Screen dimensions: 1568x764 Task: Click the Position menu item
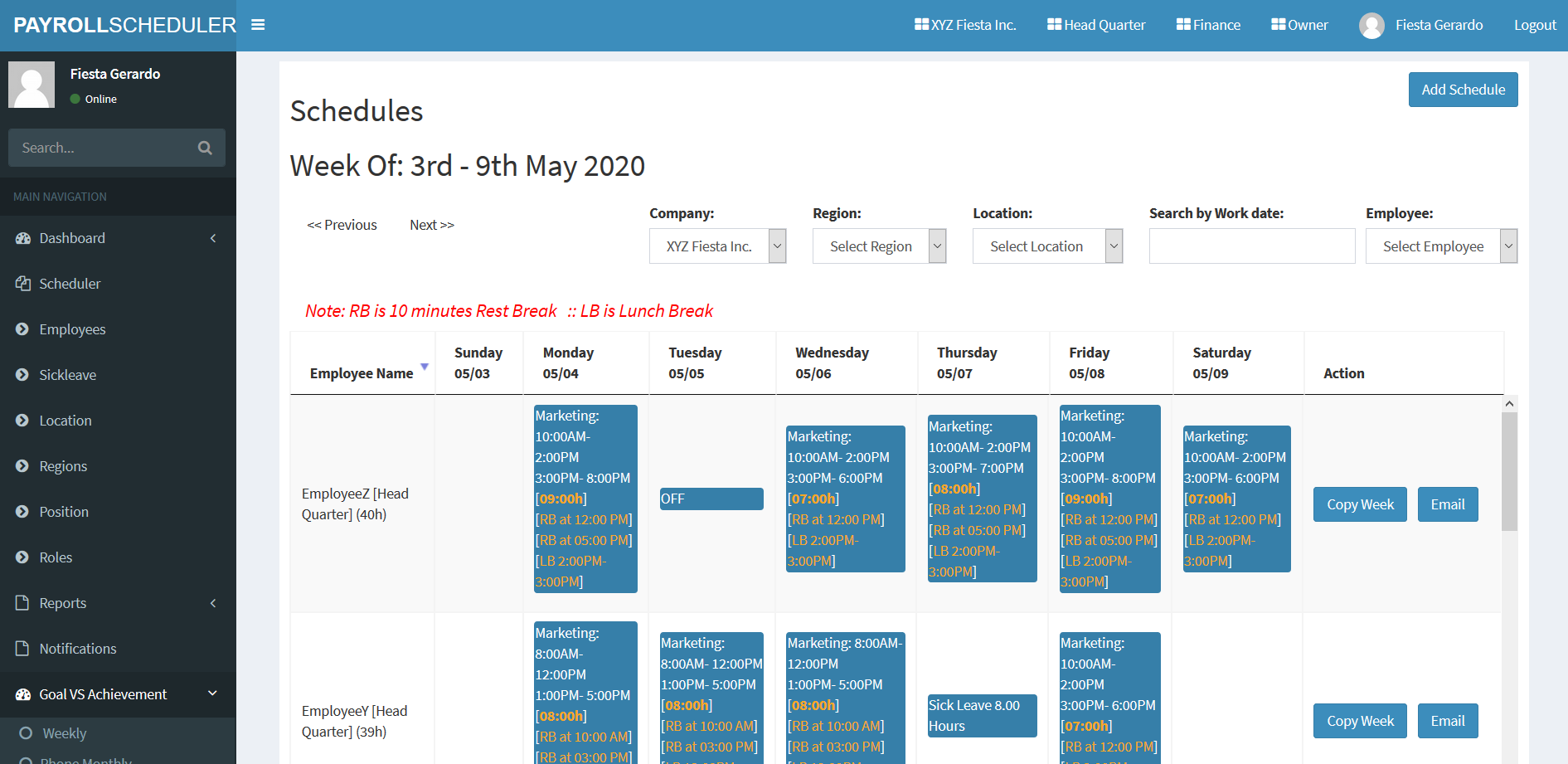118,512
